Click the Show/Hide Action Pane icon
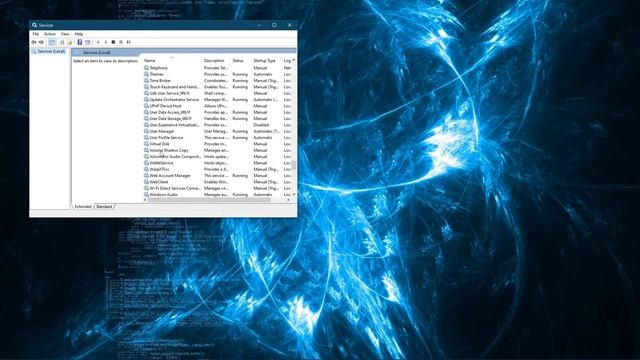The height and width of the screenshot is (360, 640). (87, 42)
